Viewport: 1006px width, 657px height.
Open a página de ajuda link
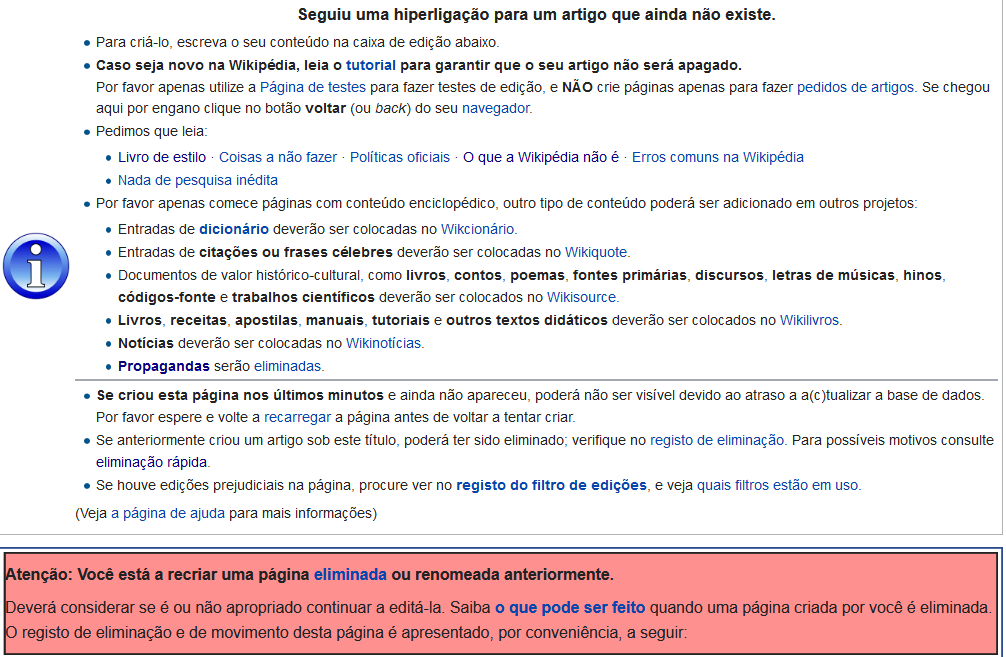(167, 513)
